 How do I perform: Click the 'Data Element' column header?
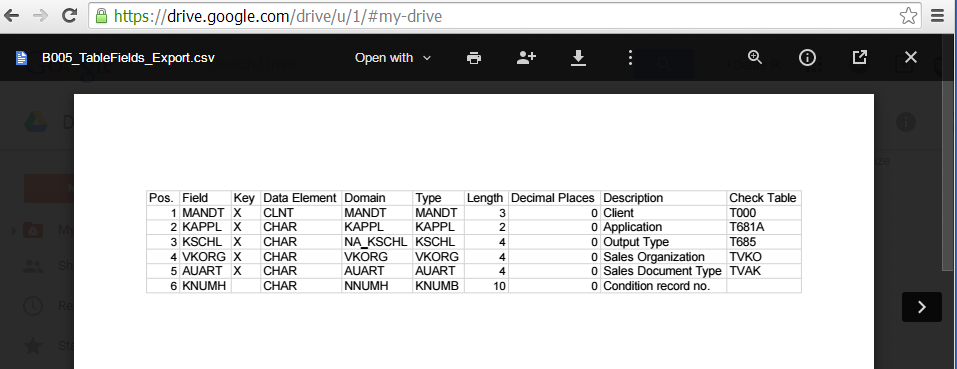click(301, 198)
